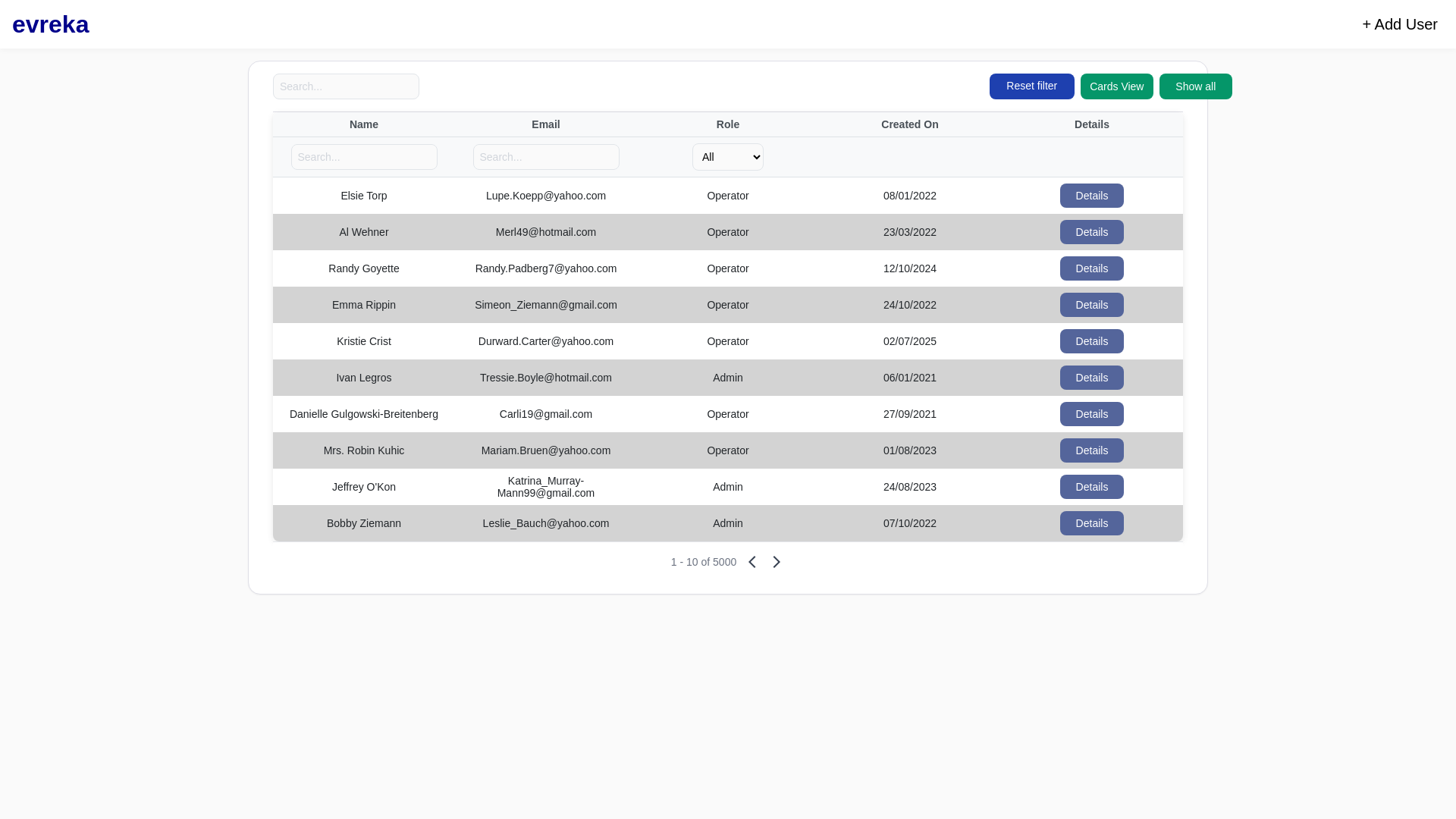Click the date 24/08/2023
The image size is (1456, 819).
(x=910, y=487)
